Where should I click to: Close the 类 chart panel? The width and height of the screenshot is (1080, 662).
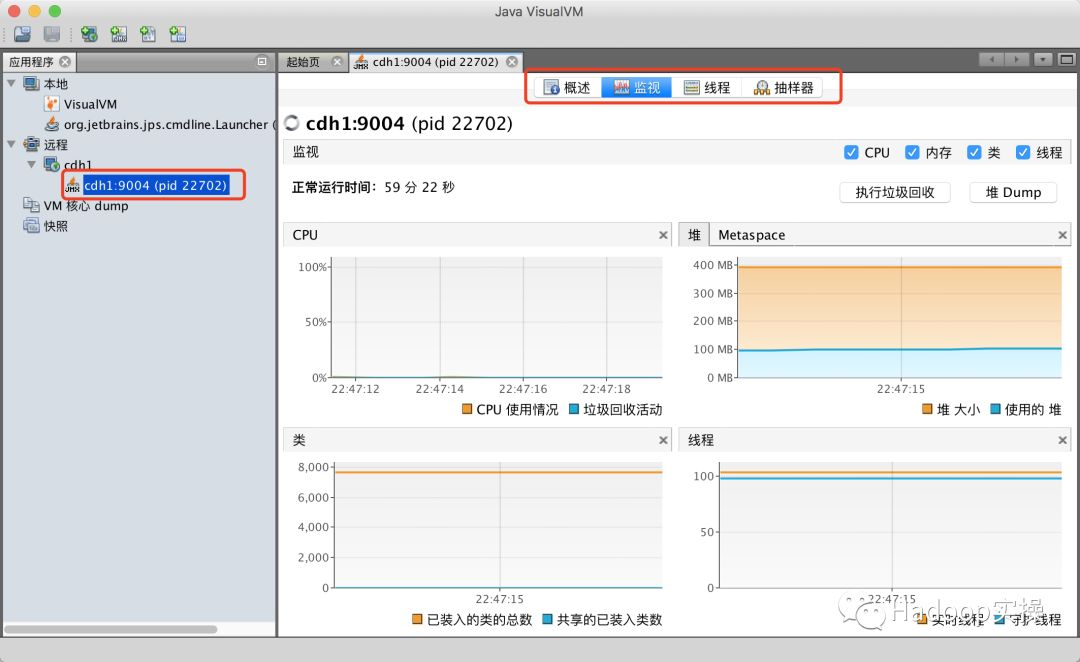(x=663, y=440)
